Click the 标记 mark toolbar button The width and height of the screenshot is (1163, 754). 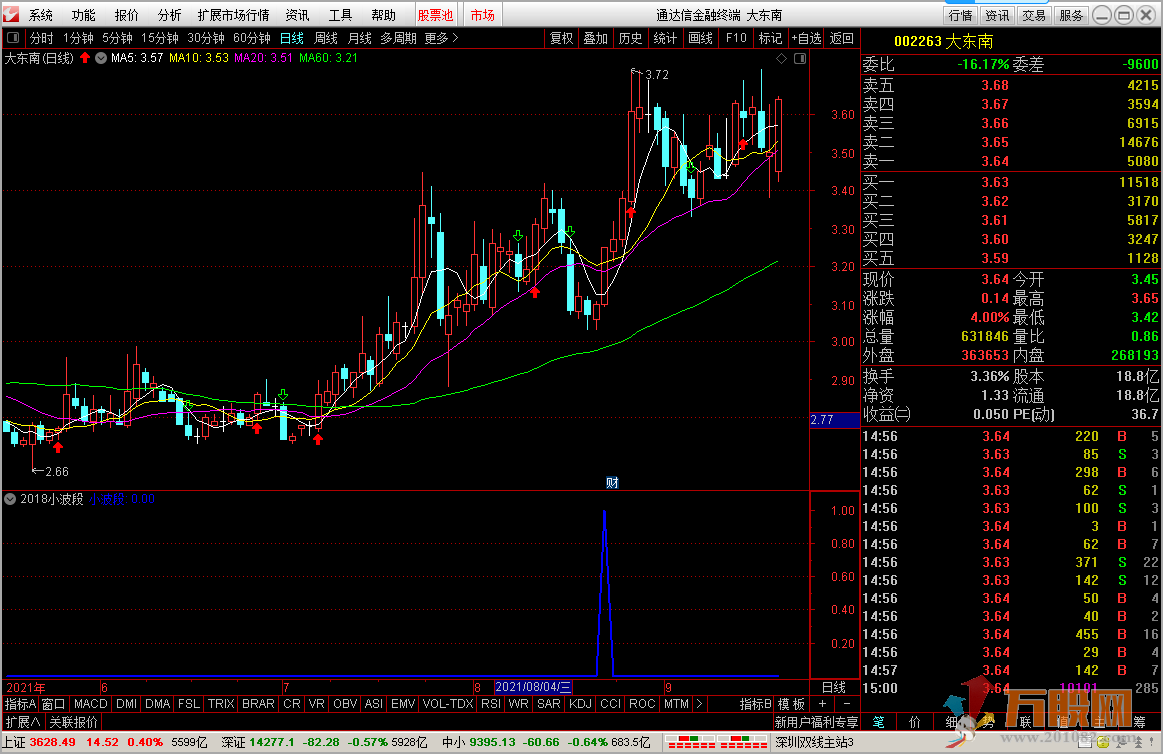tap(770, 38)
